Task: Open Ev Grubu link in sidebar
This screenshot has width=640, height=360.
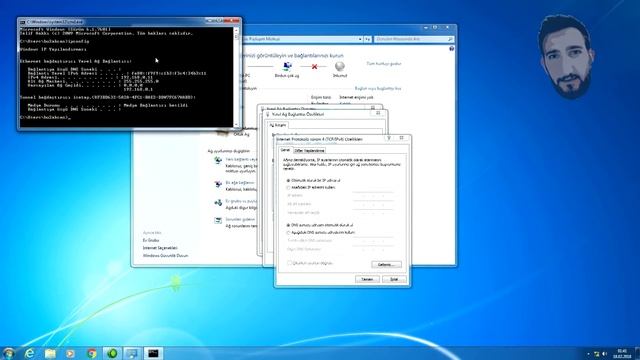Action: click(x=151, y=240)
